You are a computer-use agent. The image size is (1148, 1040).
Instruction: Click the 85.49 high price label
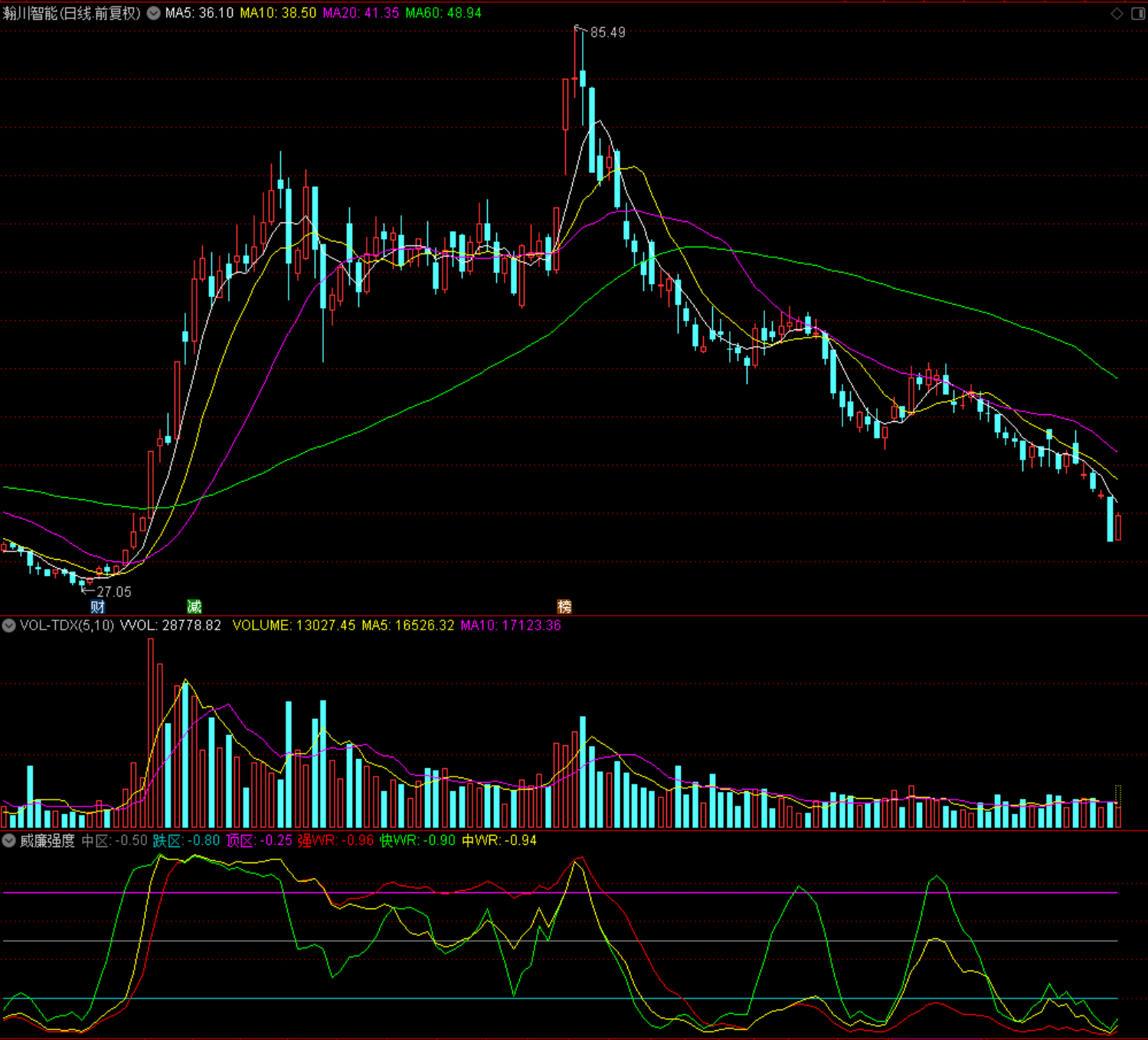607,32
